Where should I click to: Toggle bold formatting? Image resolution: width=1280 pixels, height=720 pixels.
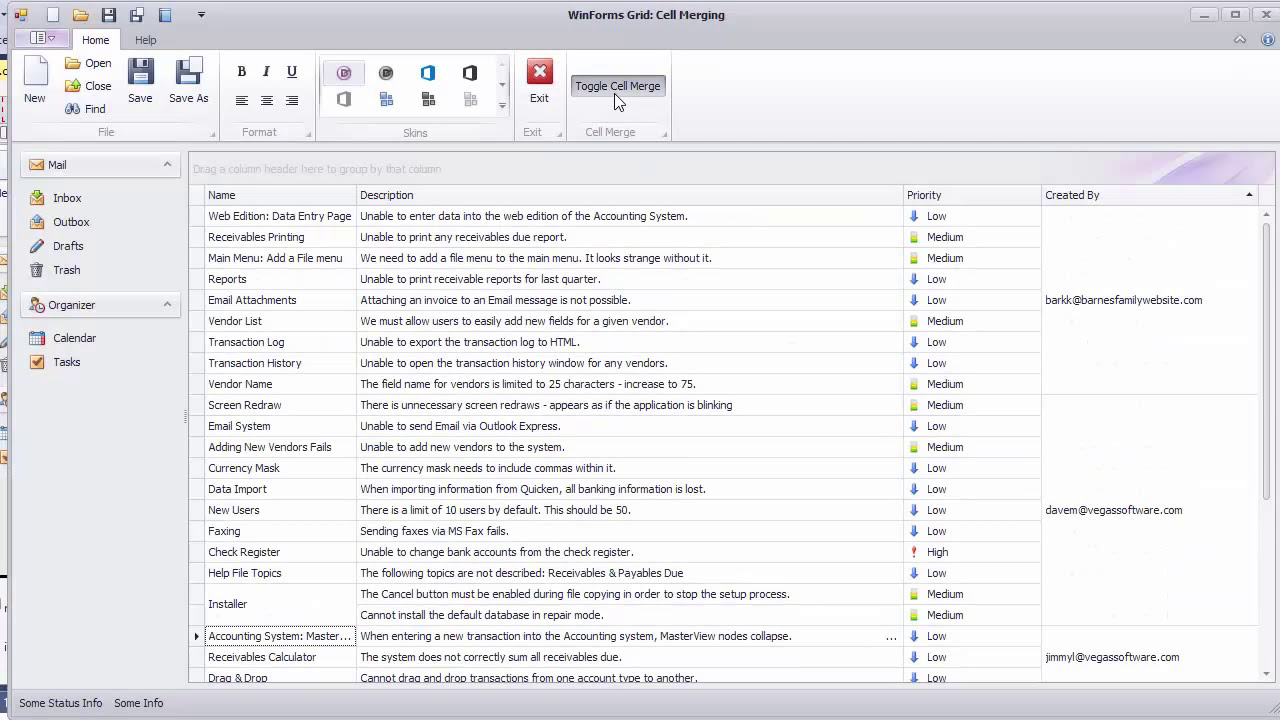tap(241, 72)
